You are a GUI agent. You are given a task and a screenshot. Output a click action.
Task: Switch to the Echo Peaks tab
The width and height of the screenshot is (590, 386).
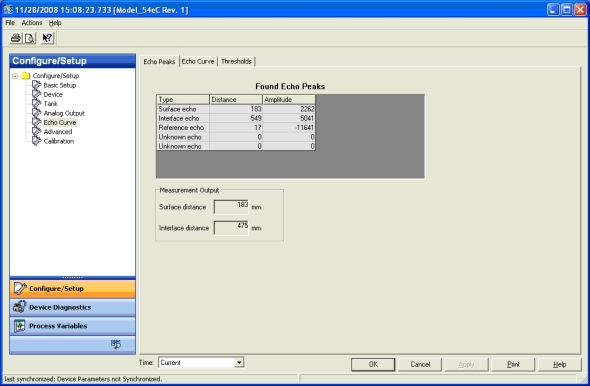click(x=159, y=61)
